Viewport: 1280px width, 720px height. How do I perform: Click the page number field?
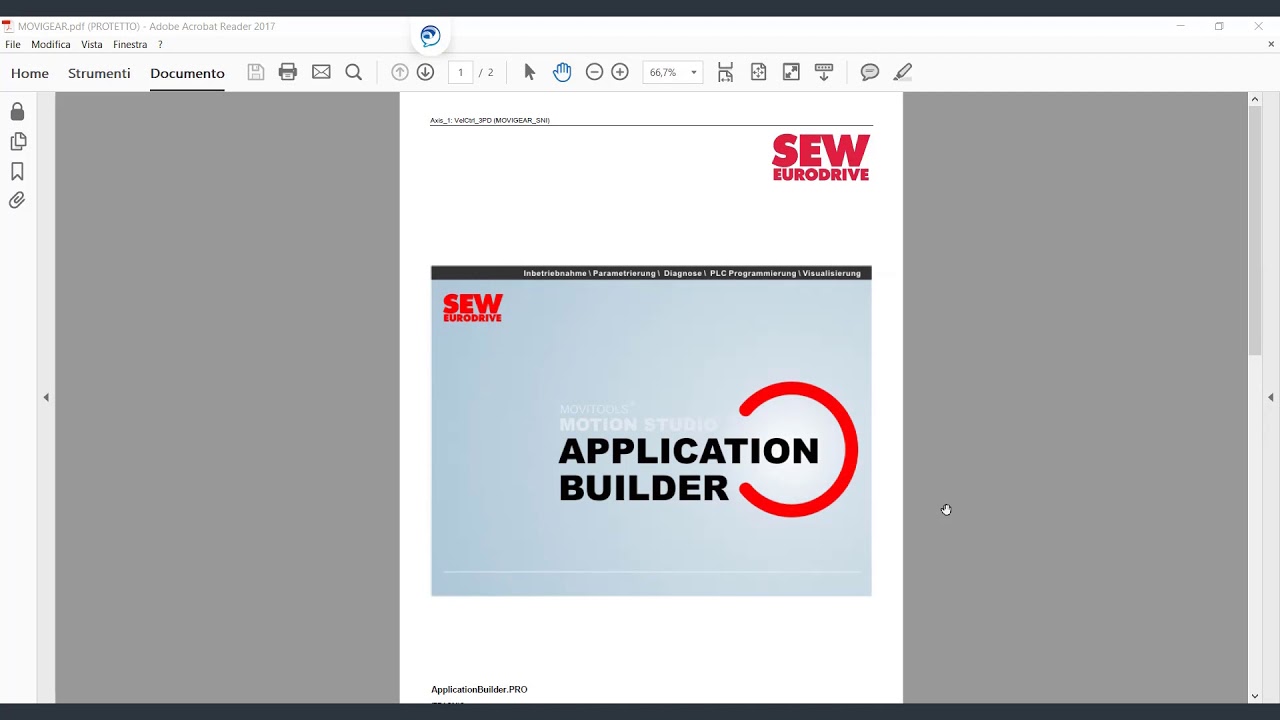[x=460, y=72]
